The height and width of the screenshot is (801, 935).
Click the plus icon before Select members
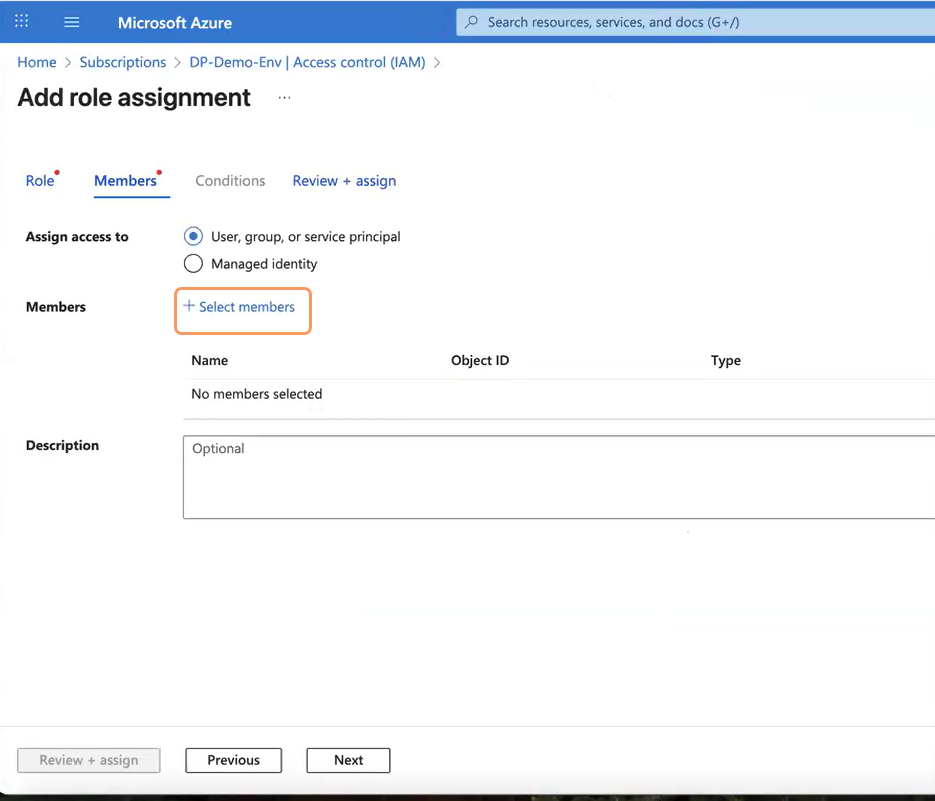(188, 306)
